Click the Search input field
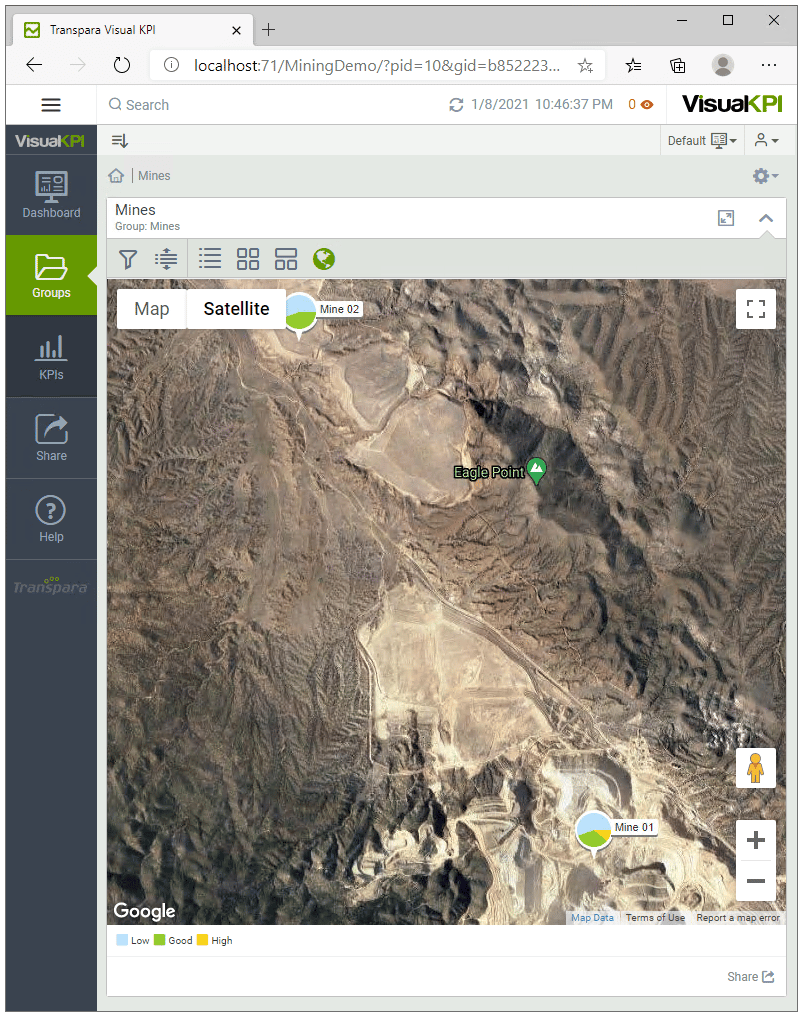The image size is (804, 1019). pyautogui.click(x=270, y=105)
